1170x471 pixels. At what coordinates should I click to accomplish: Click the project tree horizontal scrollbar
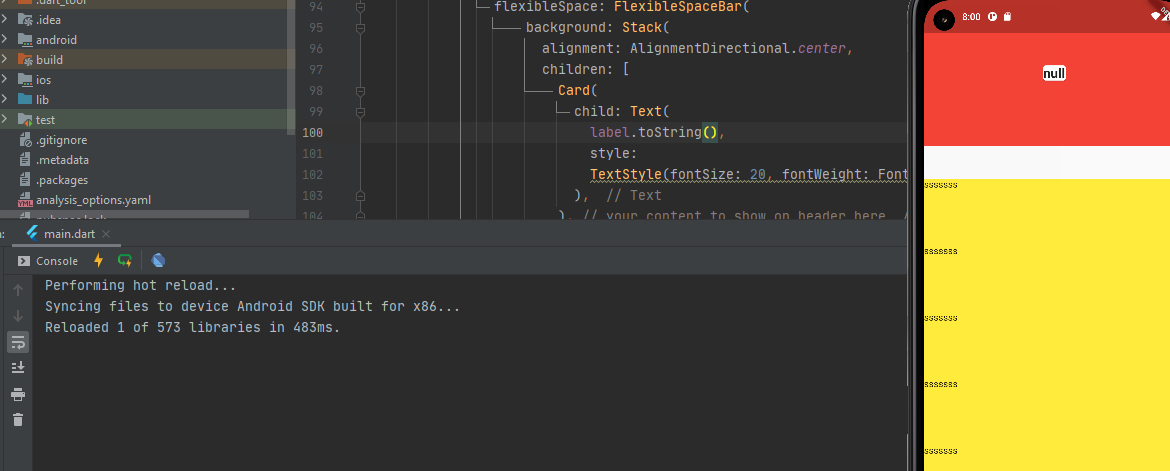click(x=125, y=214)
